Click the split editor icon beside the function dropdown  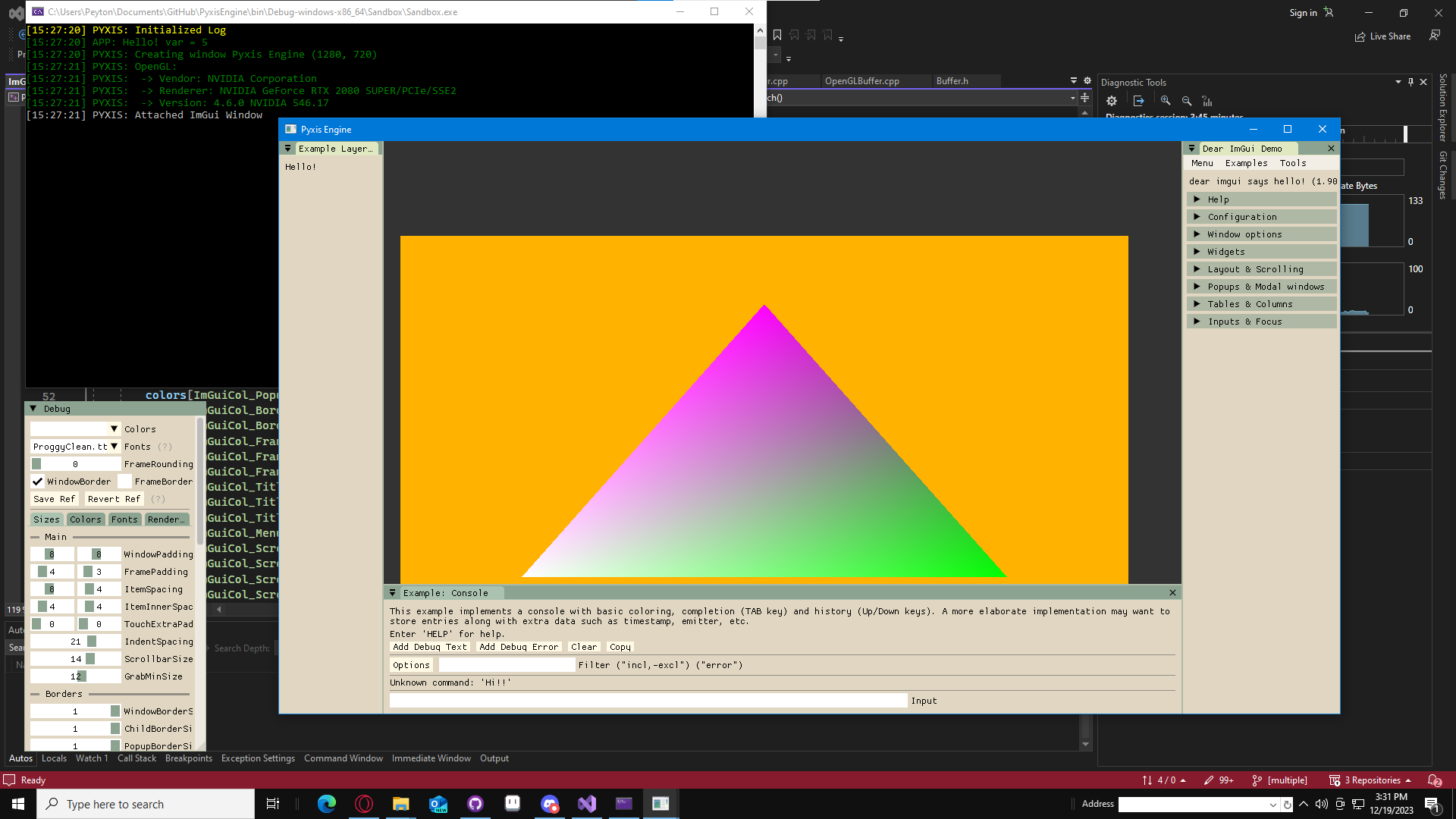pos(1085,98)
